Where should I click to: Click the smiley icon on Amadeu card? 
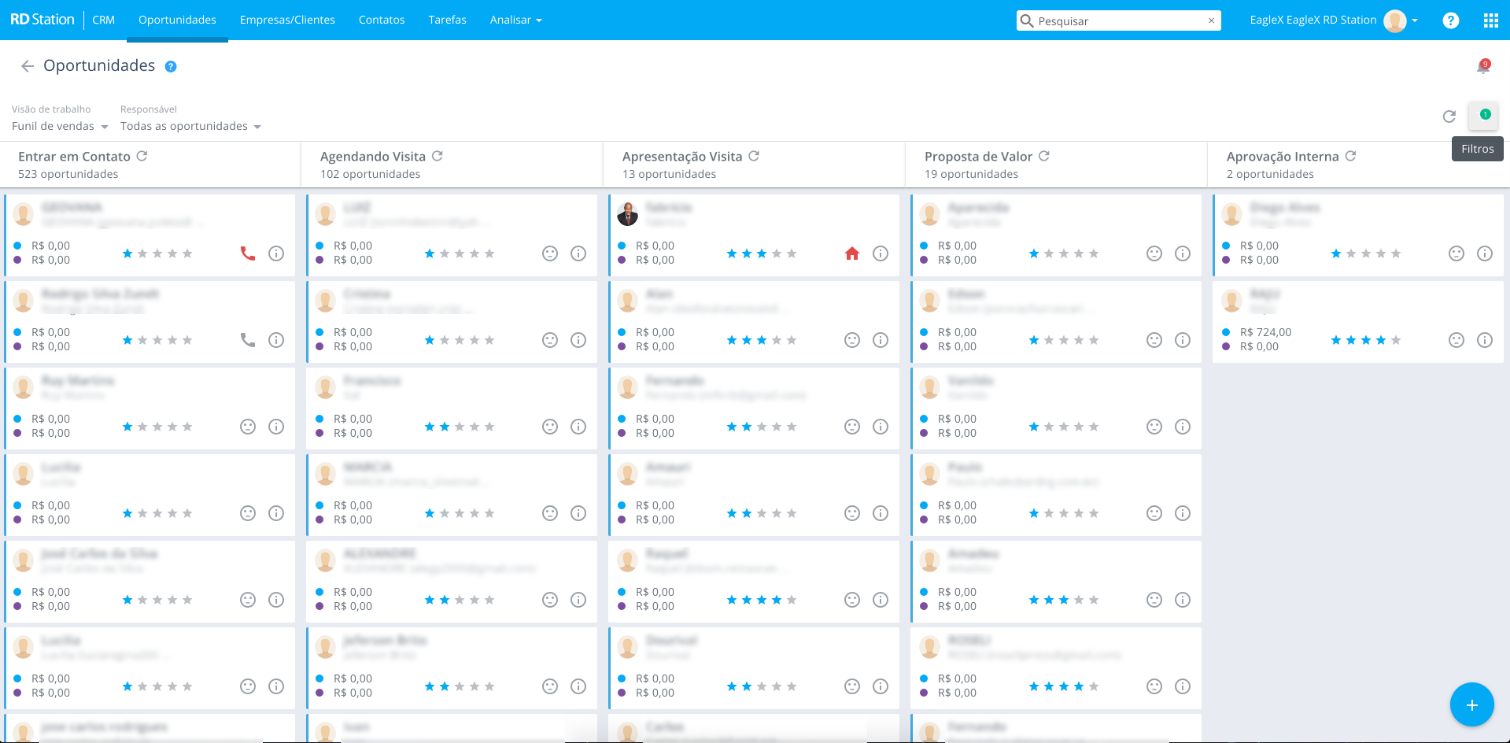[x=1154, y=600]
